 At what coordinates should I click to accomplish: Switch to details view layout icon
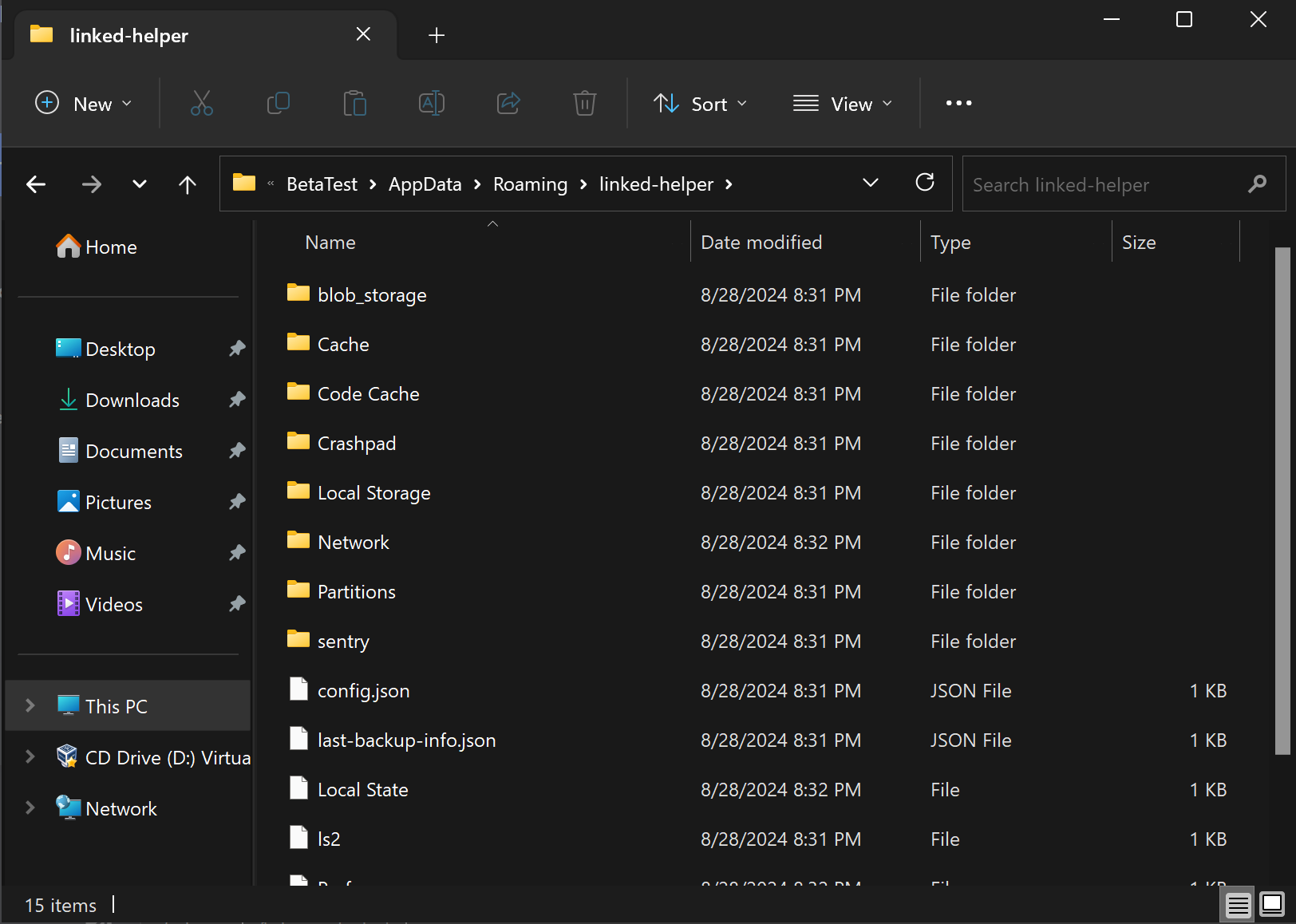(x=1239, y=905)
